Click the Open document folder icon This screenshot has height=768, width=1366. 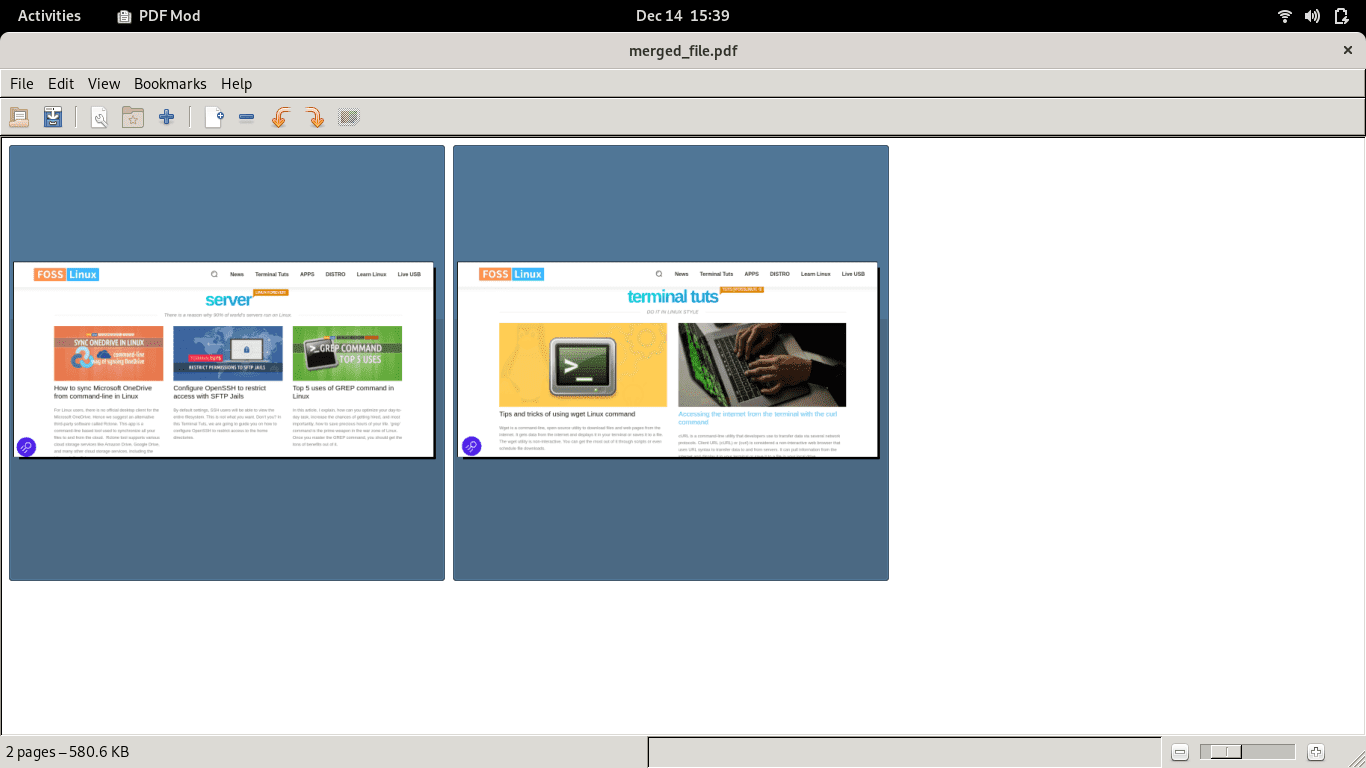[19, 118]
